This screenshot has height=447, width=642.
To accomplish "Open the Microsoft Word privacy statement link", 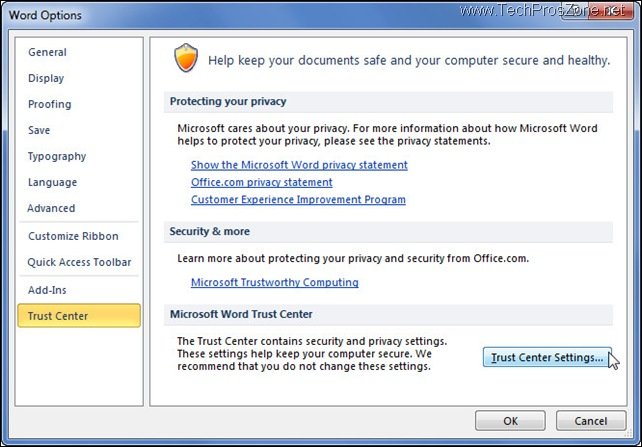I will click(299, 165).
